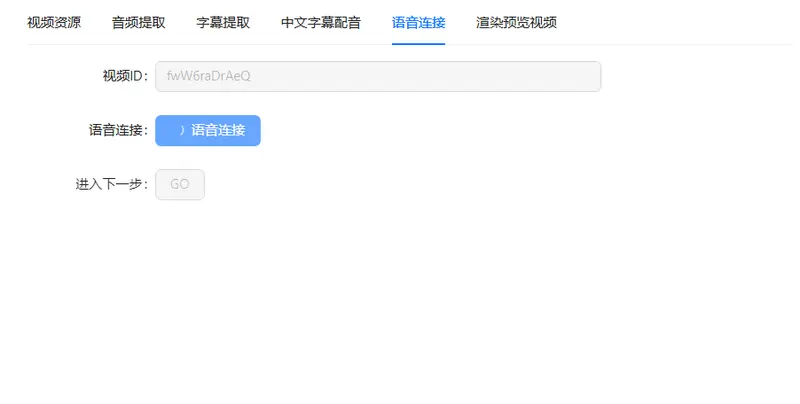Click the active 语音连接 tab
800x404 pixels.
tap(419, 22)
